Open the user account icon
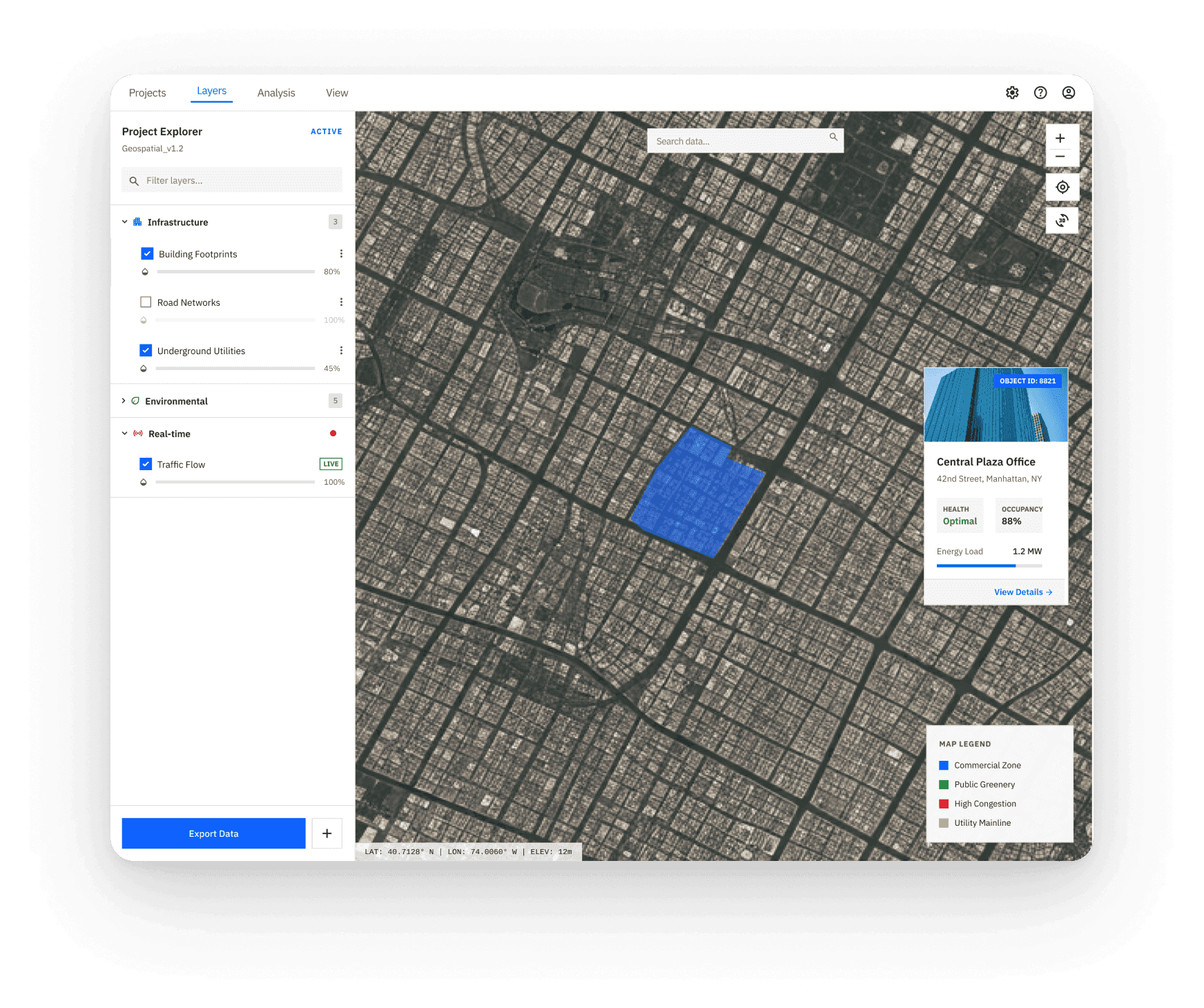 pyautogui.click(x=1069, y=93)
